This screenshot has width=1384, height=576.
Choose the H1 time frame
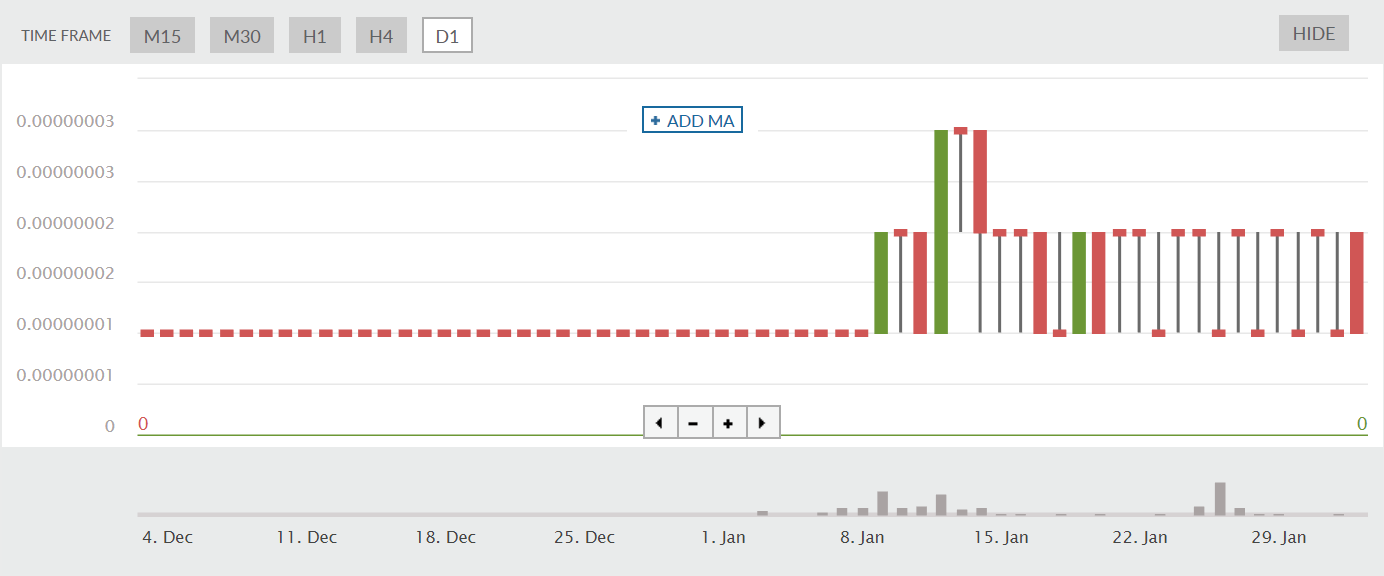coord(315,36)
